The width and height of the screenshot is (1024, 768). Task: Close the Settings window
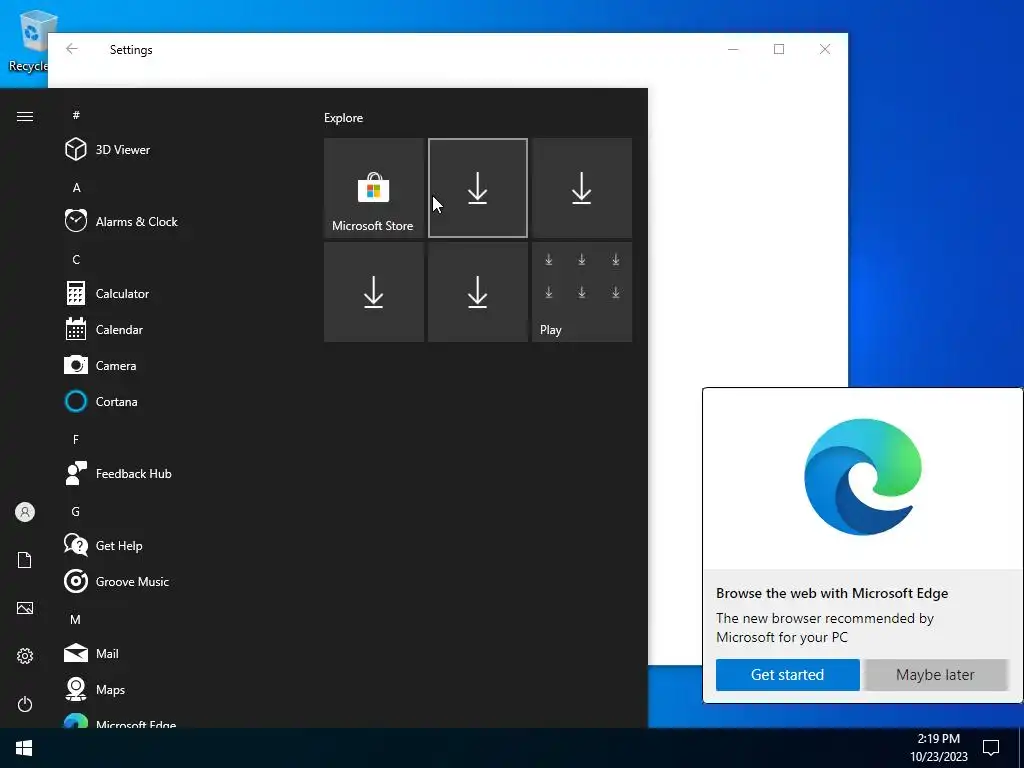[x=825, y=49]
